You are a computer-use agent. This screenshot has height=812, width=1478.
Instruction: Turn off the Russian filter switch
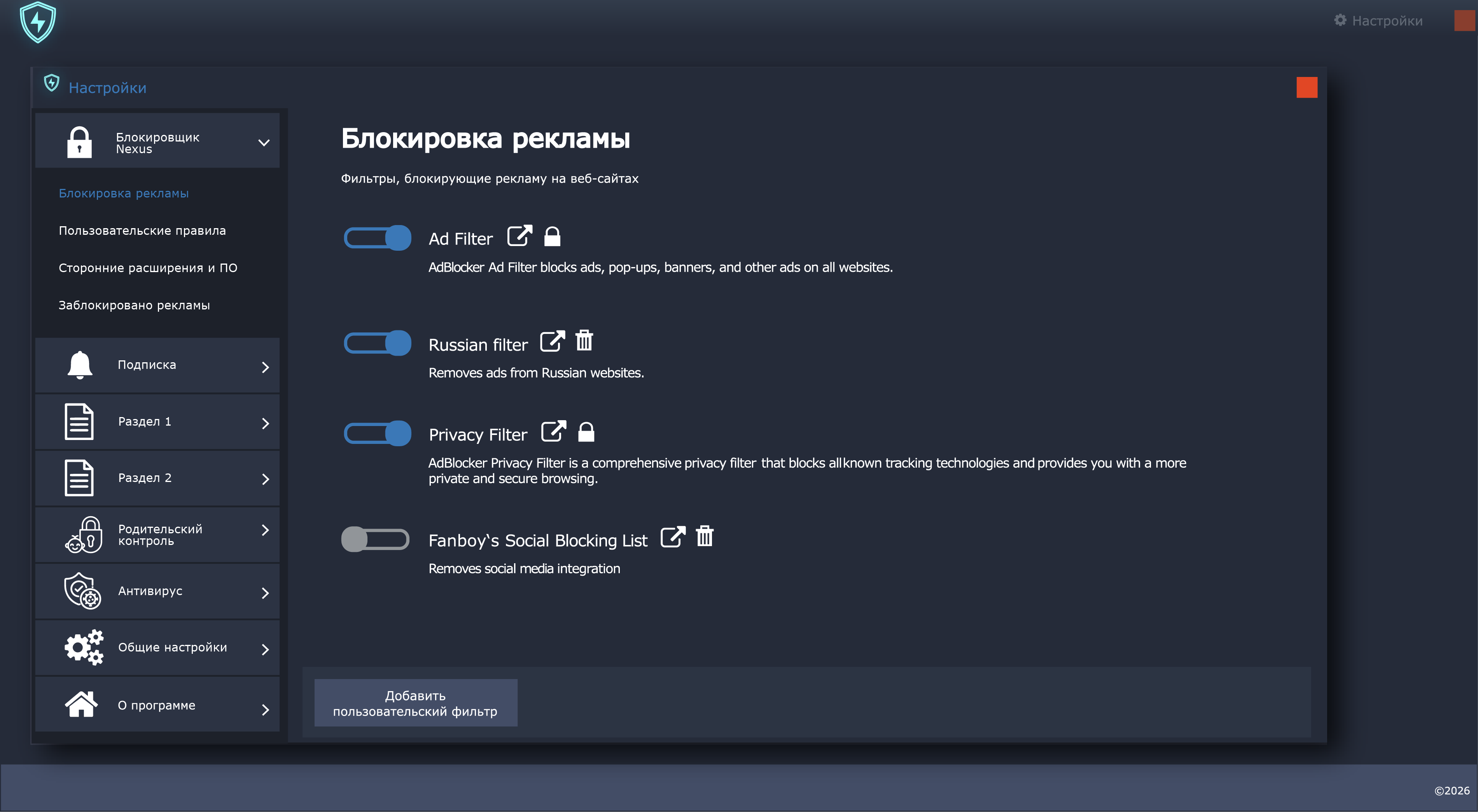point(377,343)
